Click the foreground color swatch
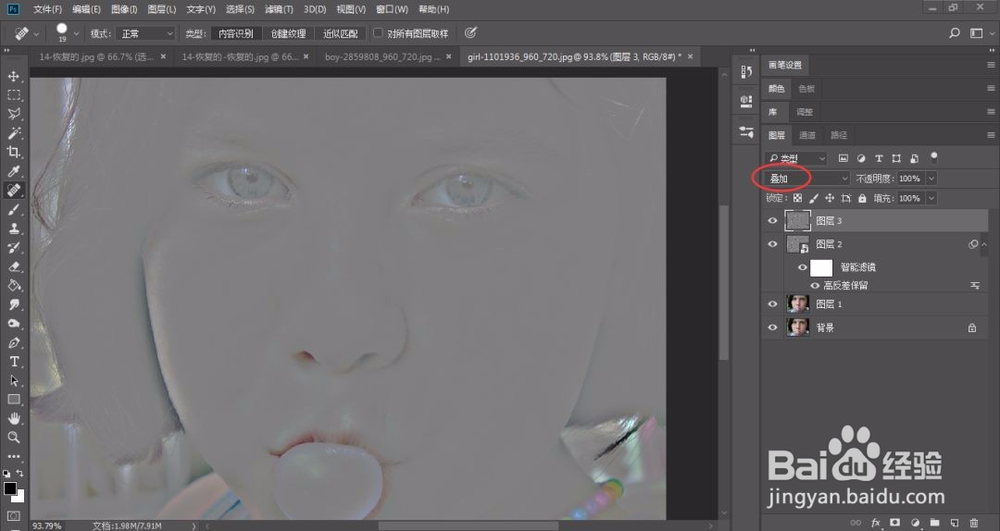 coord(10,489)
